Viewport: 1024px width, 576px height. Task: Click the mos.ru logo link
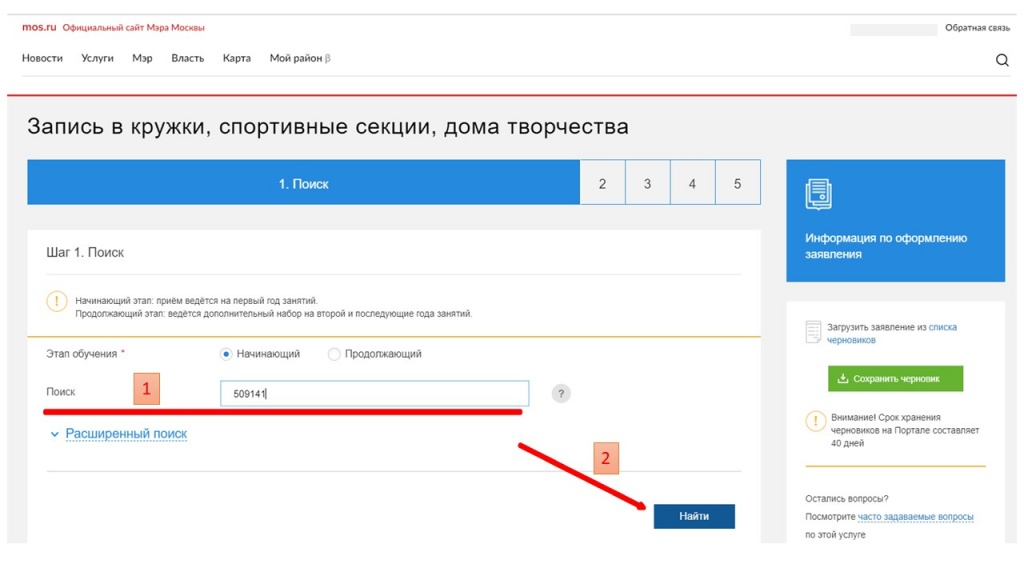coord(39,27)
